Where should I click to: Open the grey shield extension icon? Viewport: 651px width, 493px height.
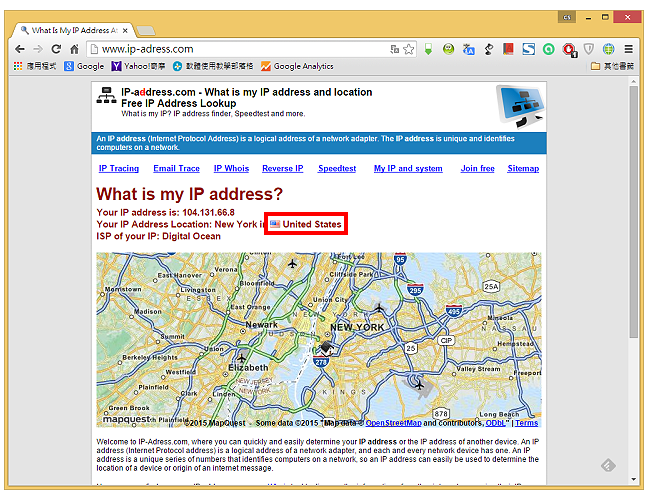(x=589, y=49)
